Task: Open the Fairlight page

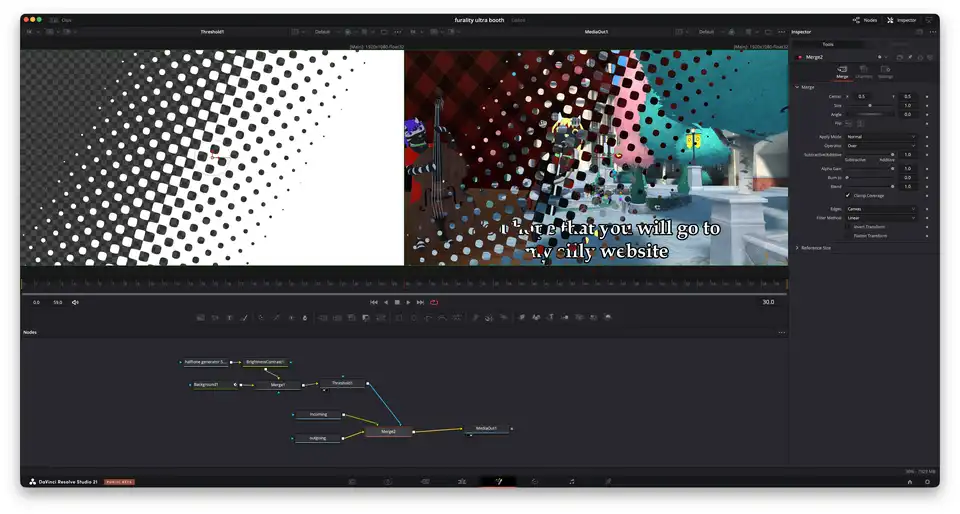Action: click(x=571, y=482)
